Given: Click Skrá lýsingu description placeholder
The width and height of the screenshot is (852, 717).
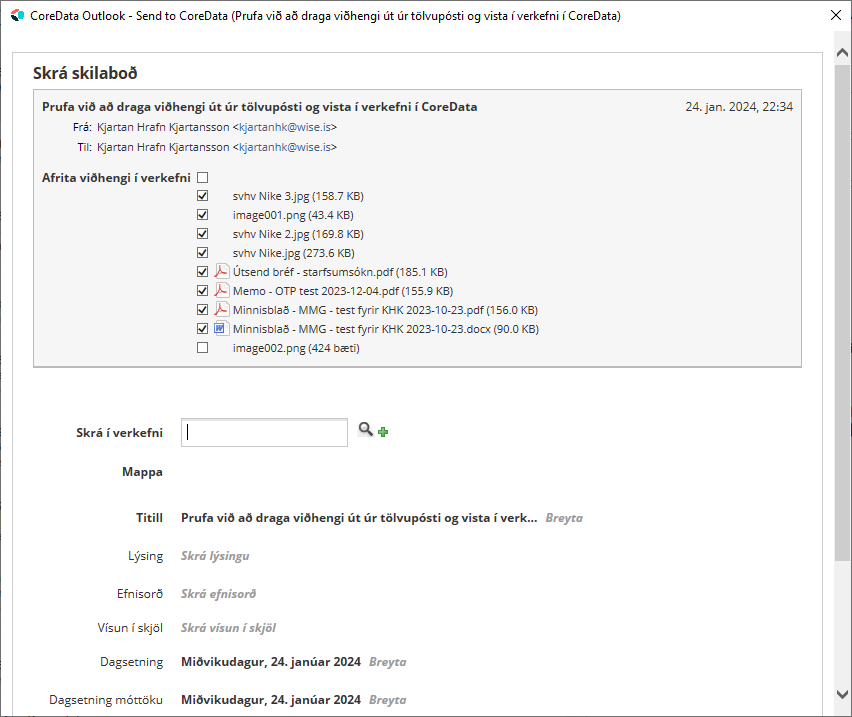Looking at the screenshot, I should point(215,556).
